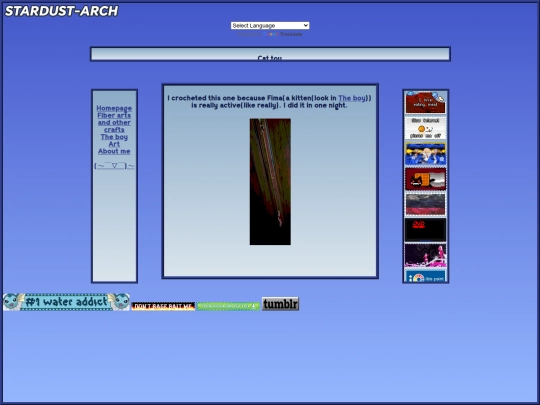Image resolution: width=540 pixels, height=405 pixels.
Task: Click the white 'please go off' stamp
Action: [x=425, y=128]
